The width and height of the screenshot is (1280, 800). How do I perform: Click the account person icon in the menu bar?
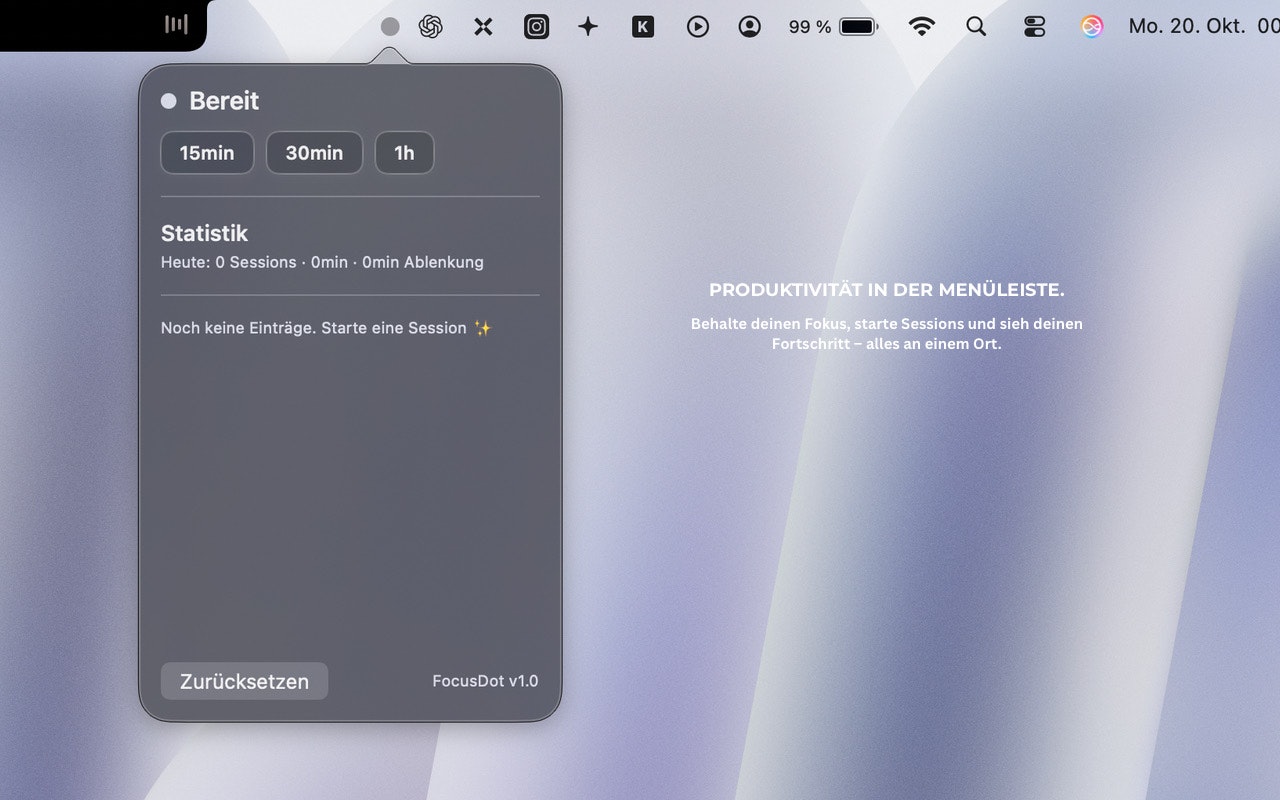749,26
